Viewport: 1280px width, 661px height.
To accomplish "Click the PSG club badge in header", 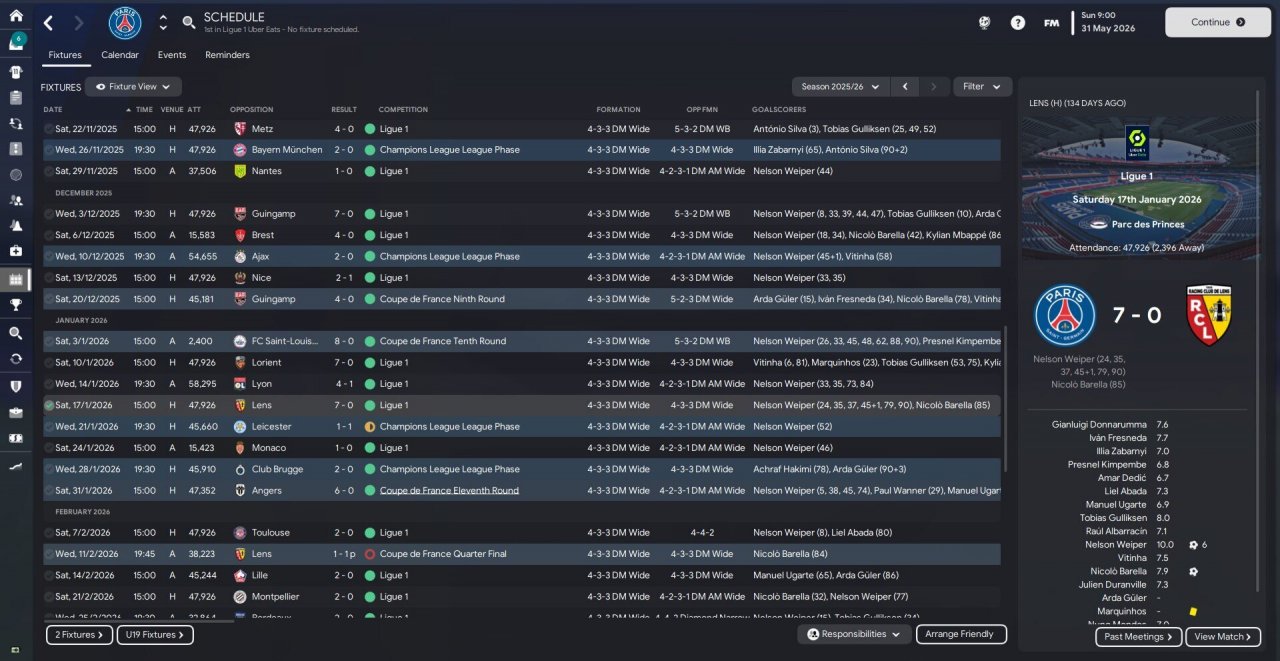I will pyautogui.click(x=125, y=22).
